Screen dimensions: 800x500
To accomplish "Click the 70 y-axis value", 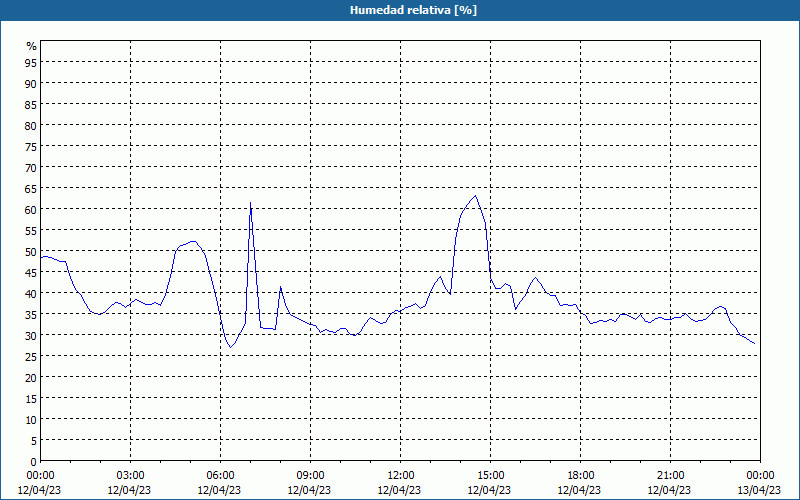I will (31, 167).
